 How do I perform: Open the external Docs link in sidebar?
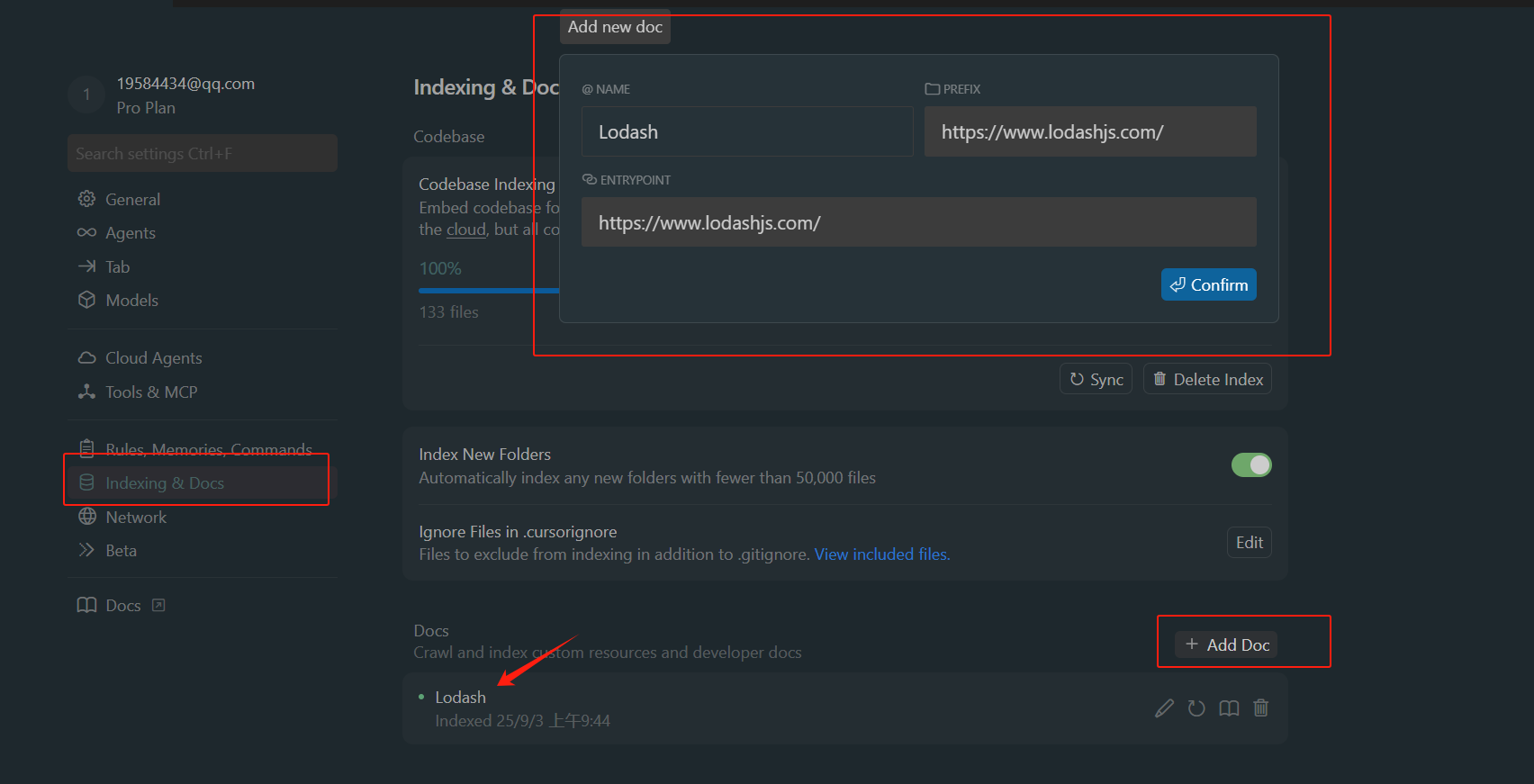[x=122, y=606]
